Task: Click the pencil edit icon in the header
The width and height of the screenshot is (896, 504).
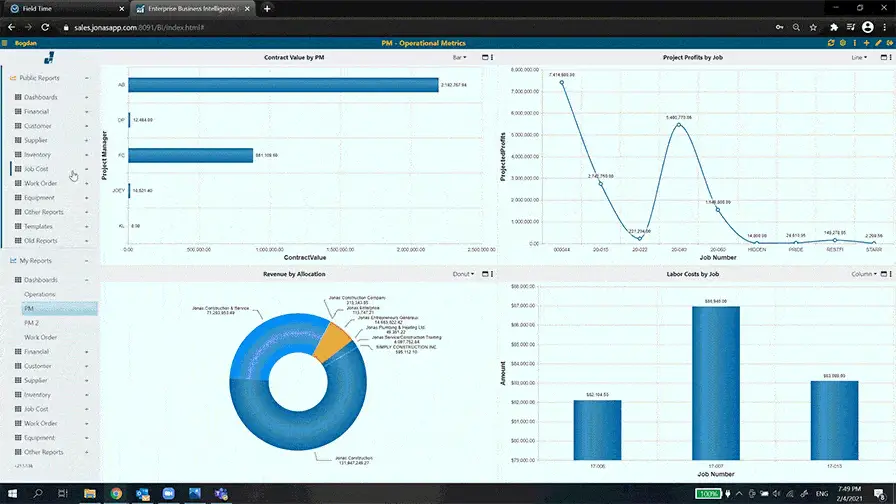Action: (878, 43)
